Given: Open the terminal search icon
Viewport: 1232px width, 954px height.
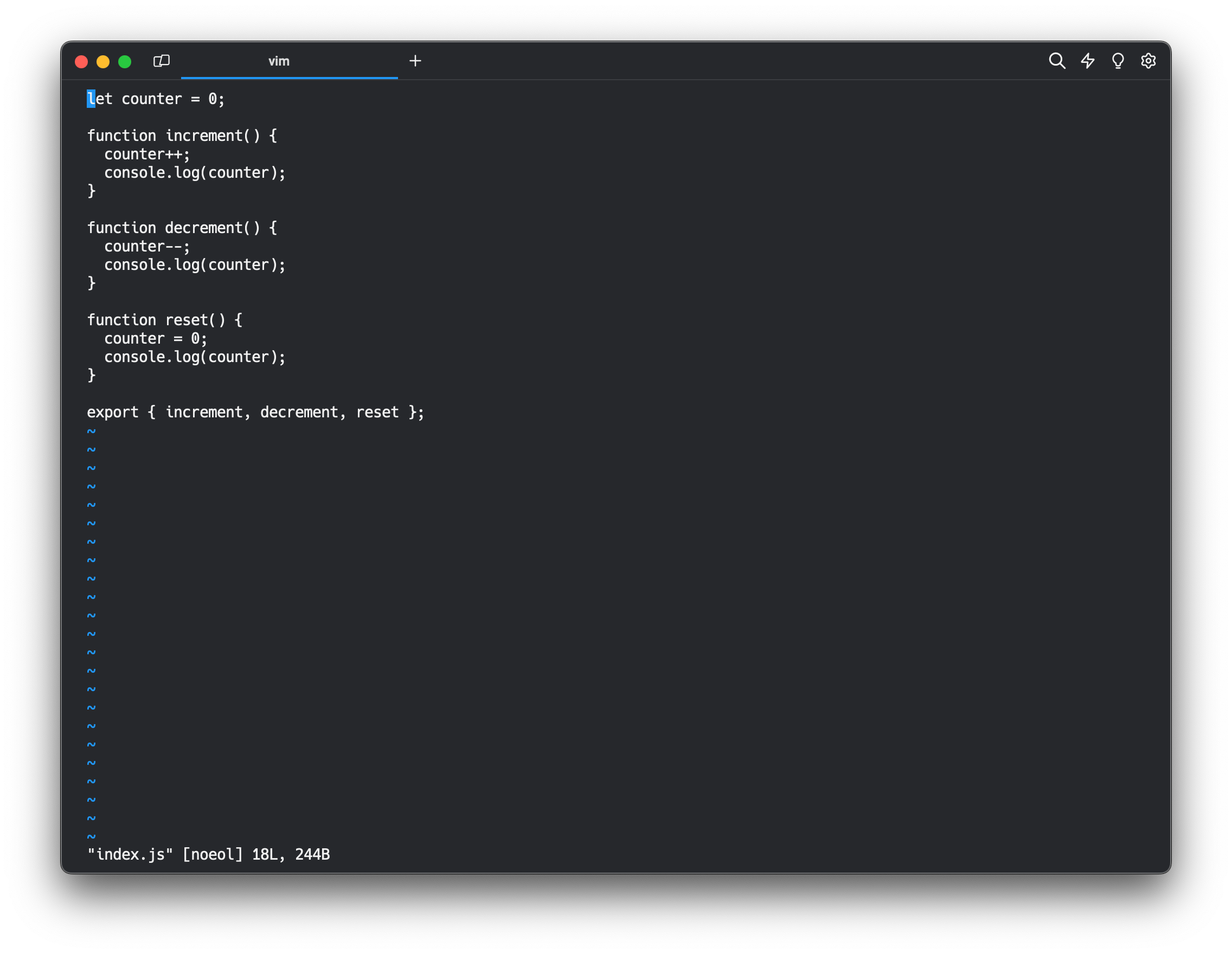Looking at the screenshot, I should [x=1056, y=61].
